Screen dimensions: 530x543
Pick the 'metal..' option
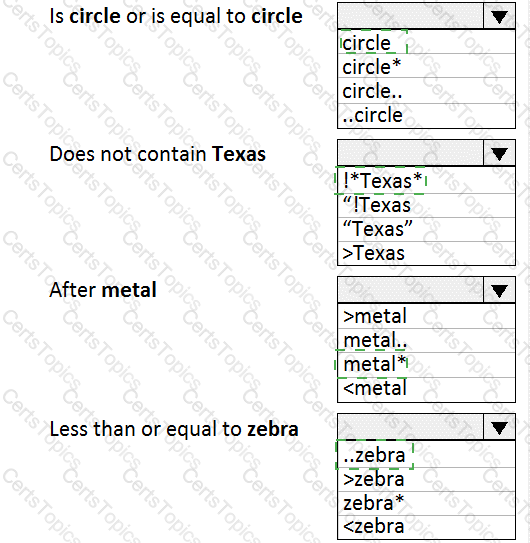point(426,340)
